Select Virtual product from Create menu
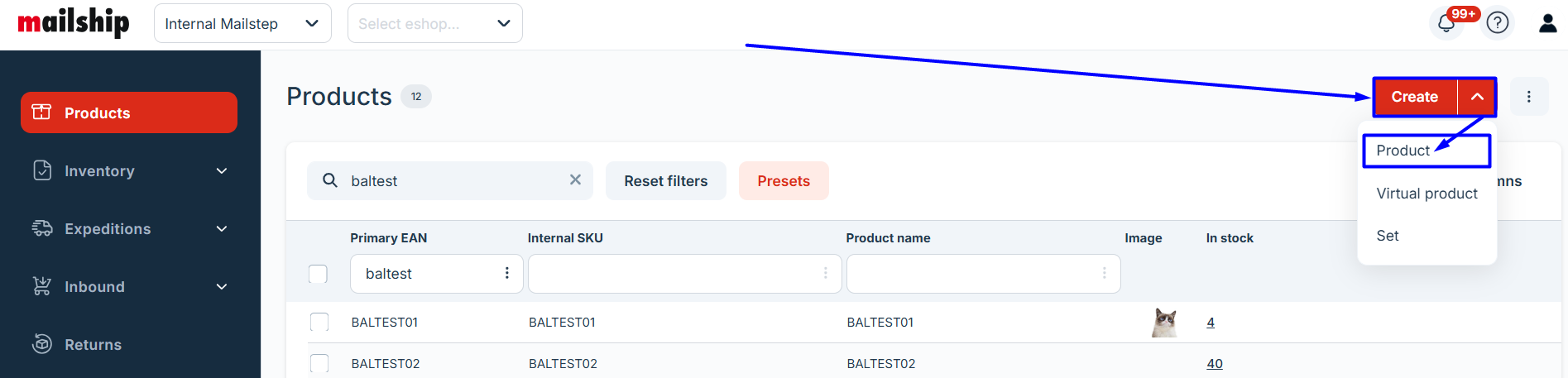This screenshot has height=378, width=1568. pyautogui.click(x=1427, y=194)
